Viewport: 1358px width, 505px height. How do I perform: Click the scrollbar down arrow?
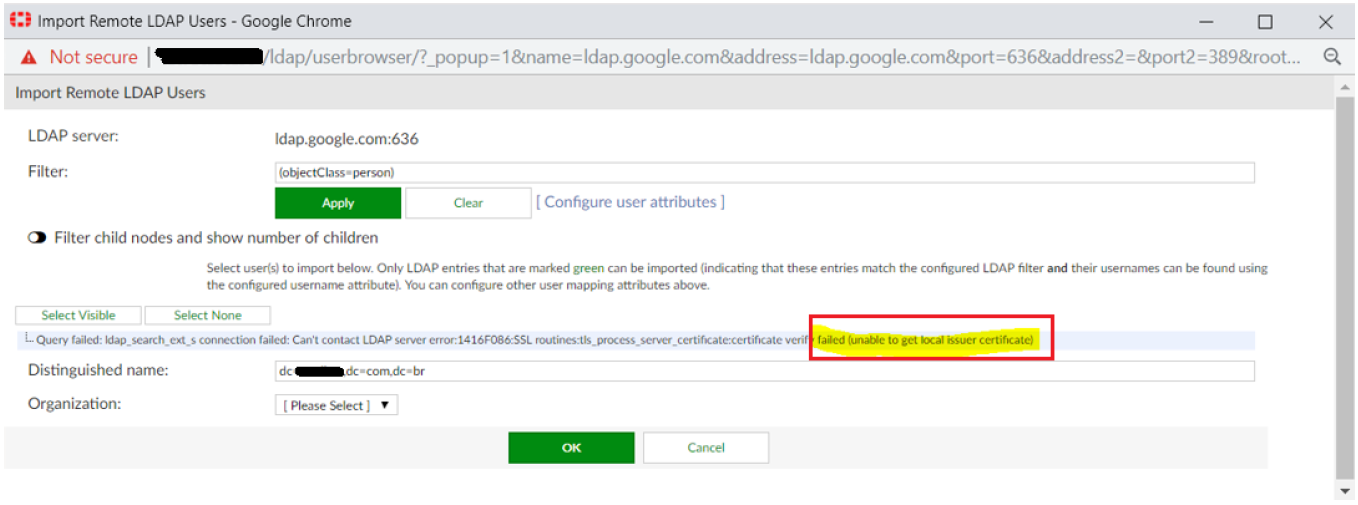tap(1345, 491)
